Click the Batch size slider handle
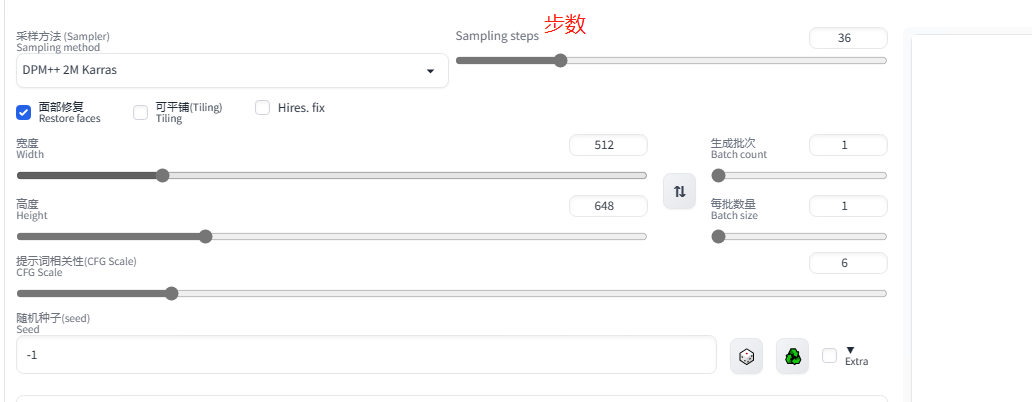 [x=718, y=236]
